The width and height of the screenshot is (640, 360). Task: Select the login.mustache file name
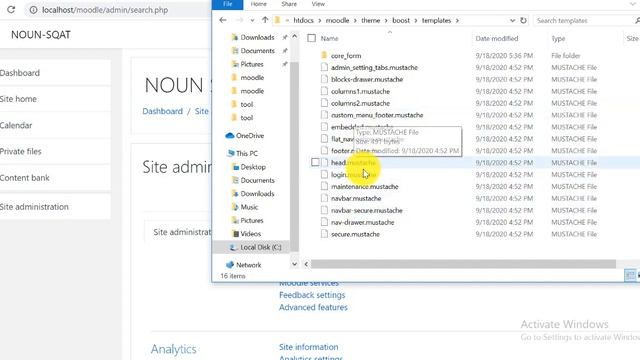coord(353,174)
